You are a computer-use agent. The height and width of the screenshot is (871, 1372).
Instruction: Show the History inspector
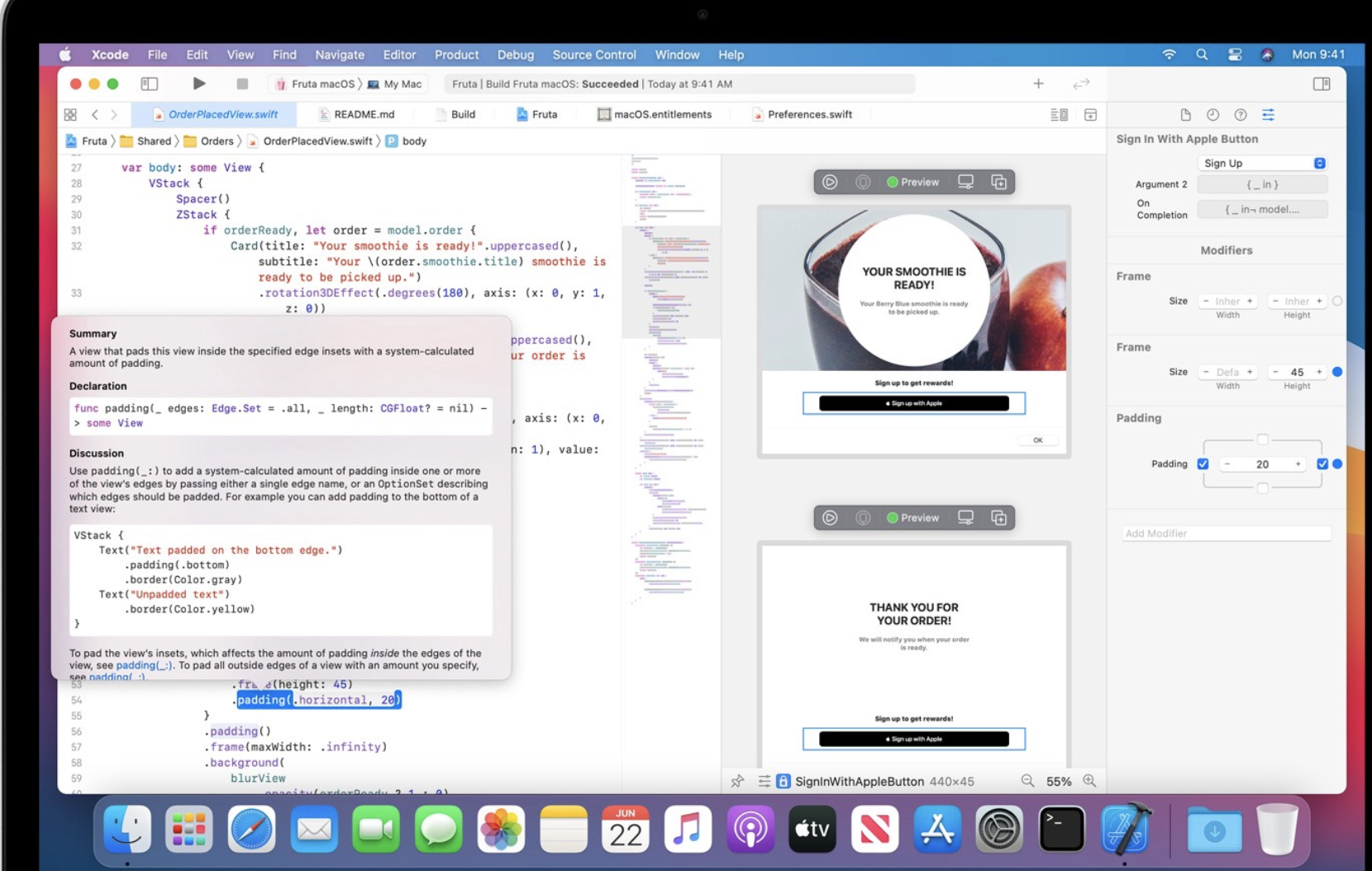point(1212,115)
